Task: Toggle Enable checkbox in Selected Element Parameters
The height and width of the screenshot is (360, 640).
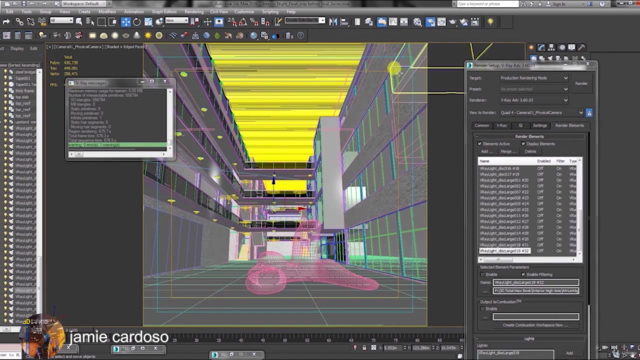Action: [482, 274]
